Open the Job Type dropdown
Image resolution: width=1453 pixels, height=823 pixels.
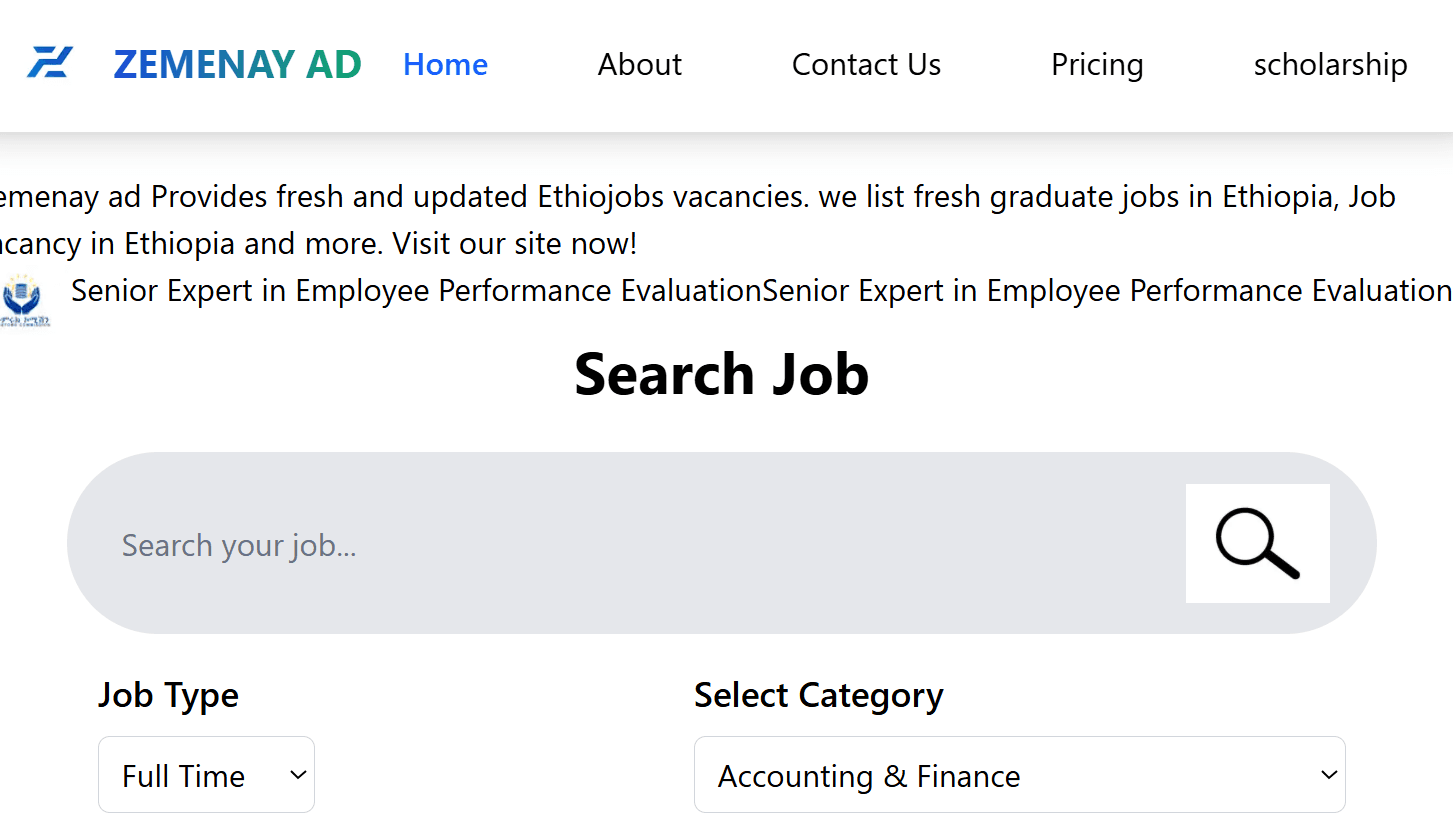tap(205, 774)
